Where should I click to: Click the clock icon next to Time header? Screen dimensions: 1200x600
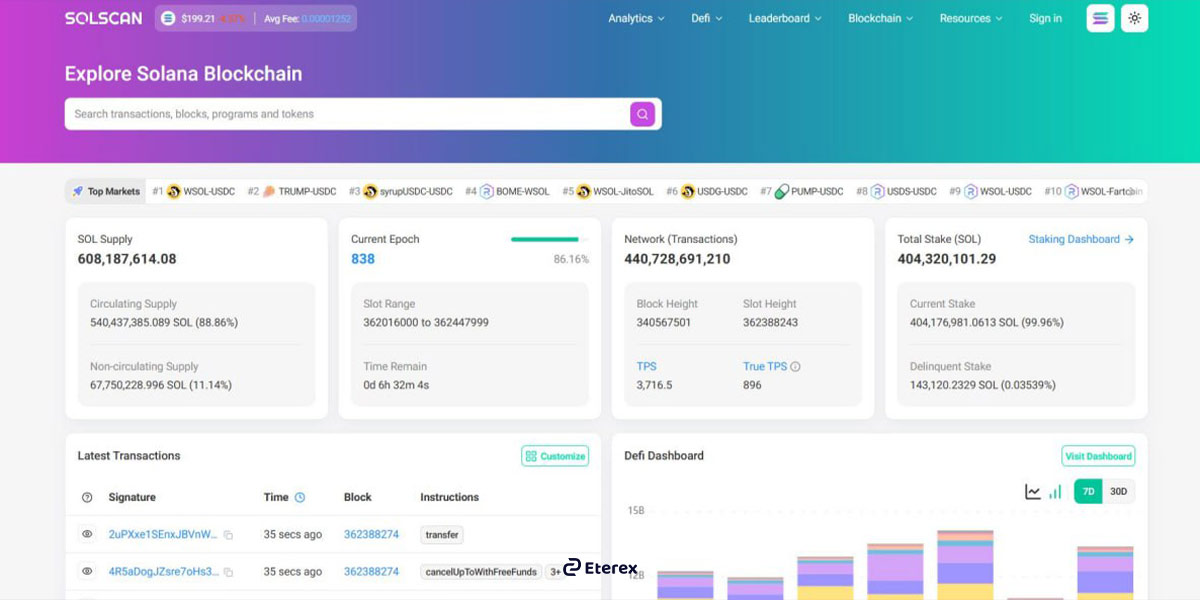(300, 497)
